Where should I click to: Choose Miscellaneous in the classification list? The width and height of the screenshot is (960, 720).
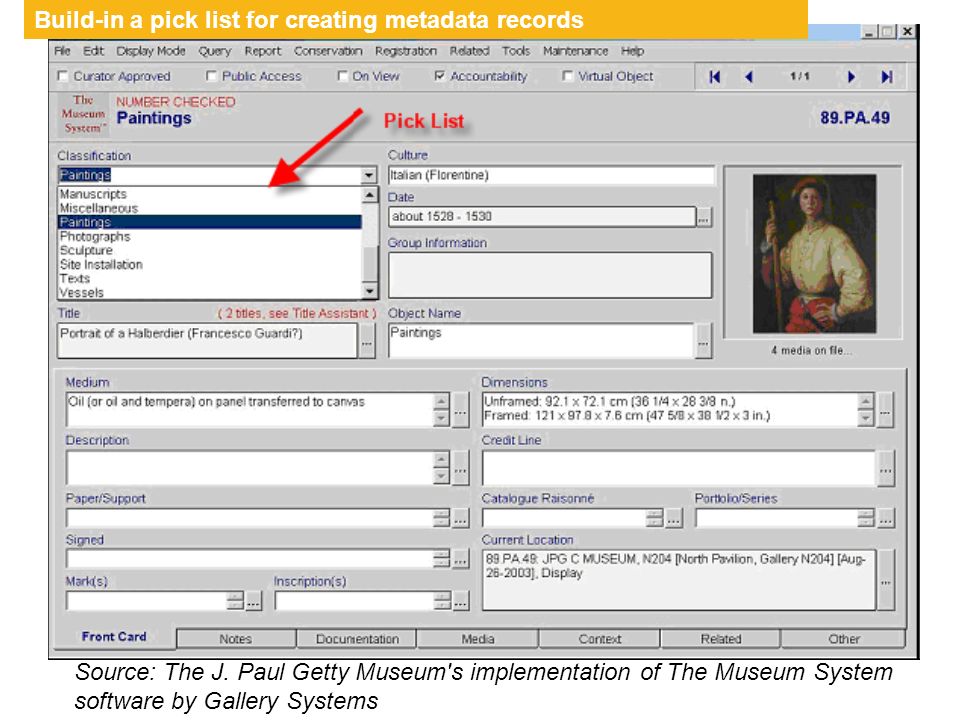pos(210,208)
